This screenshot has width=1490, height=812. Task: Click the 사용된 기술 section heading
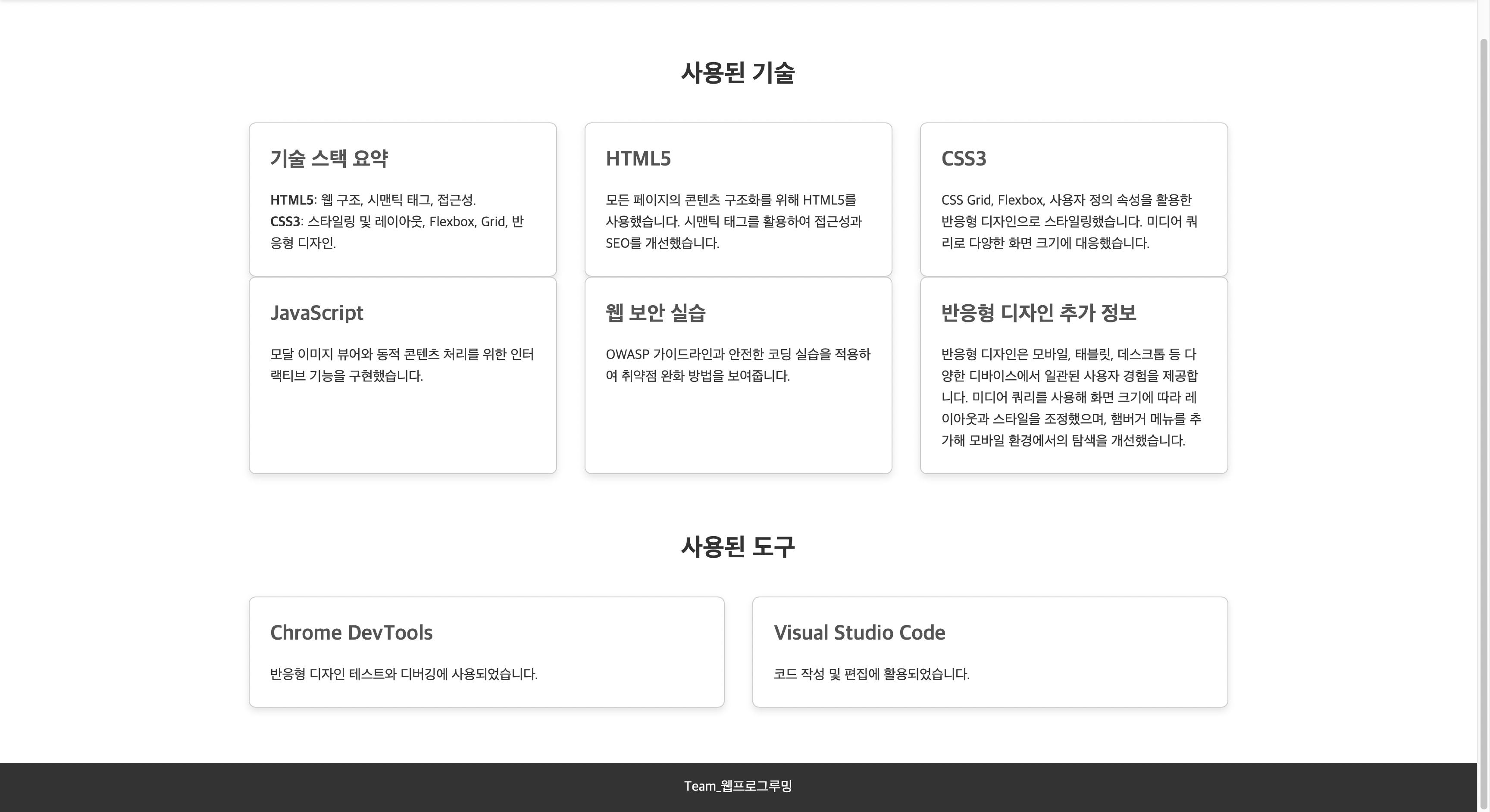[738, 73]
